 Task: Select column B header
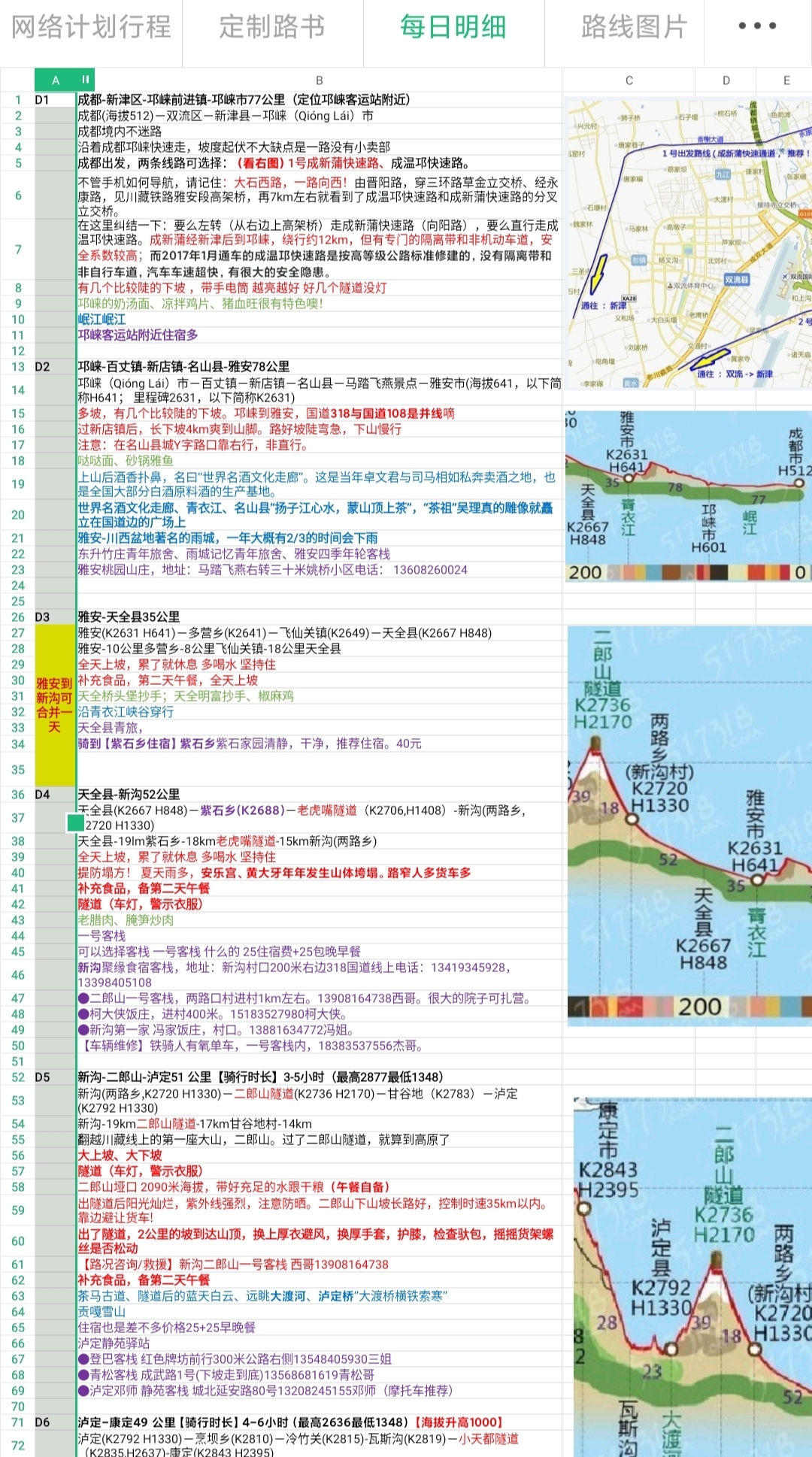point(319,80)
